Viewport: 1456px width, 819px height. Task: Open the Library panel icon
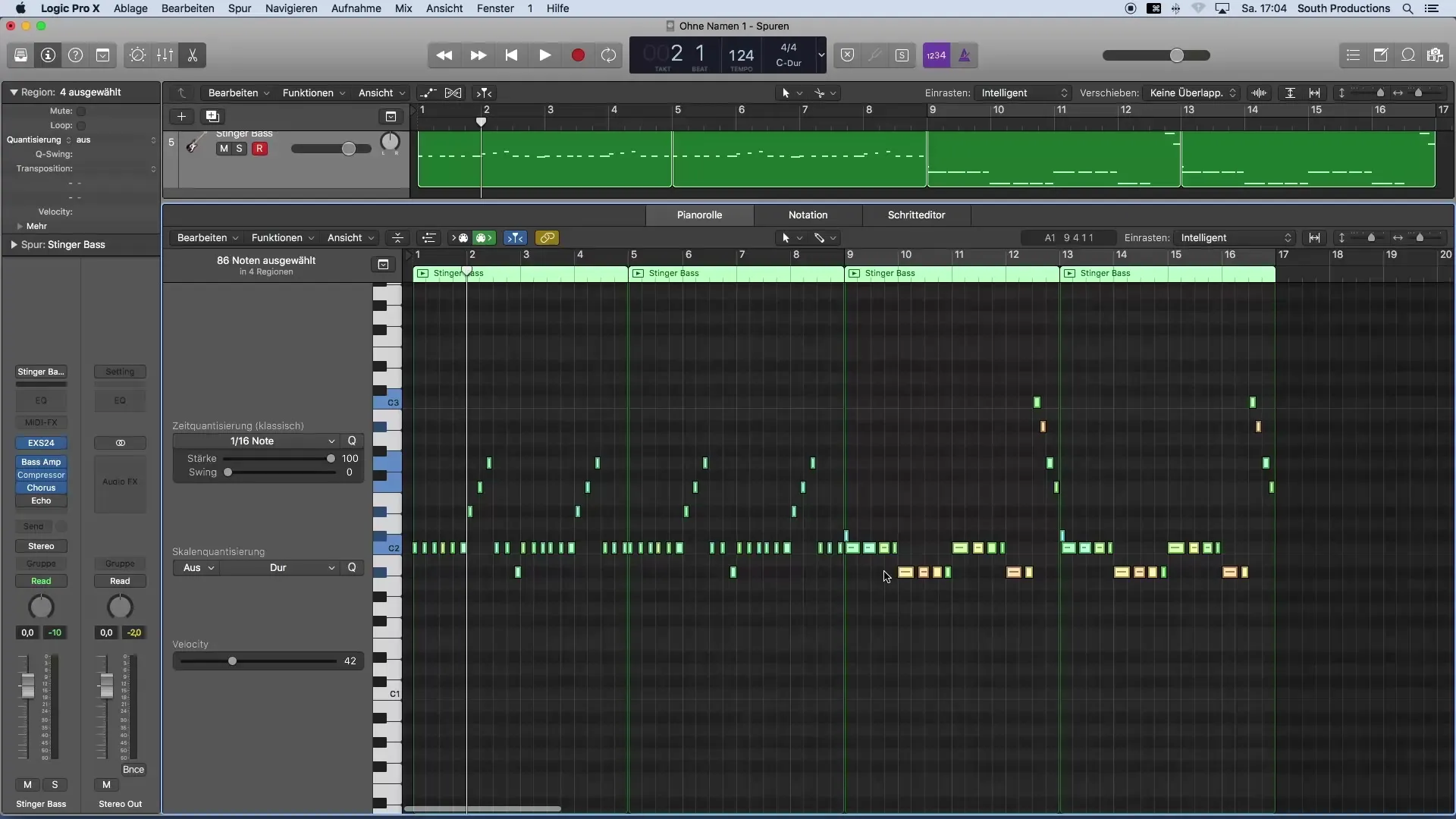(x=20, y=55)
